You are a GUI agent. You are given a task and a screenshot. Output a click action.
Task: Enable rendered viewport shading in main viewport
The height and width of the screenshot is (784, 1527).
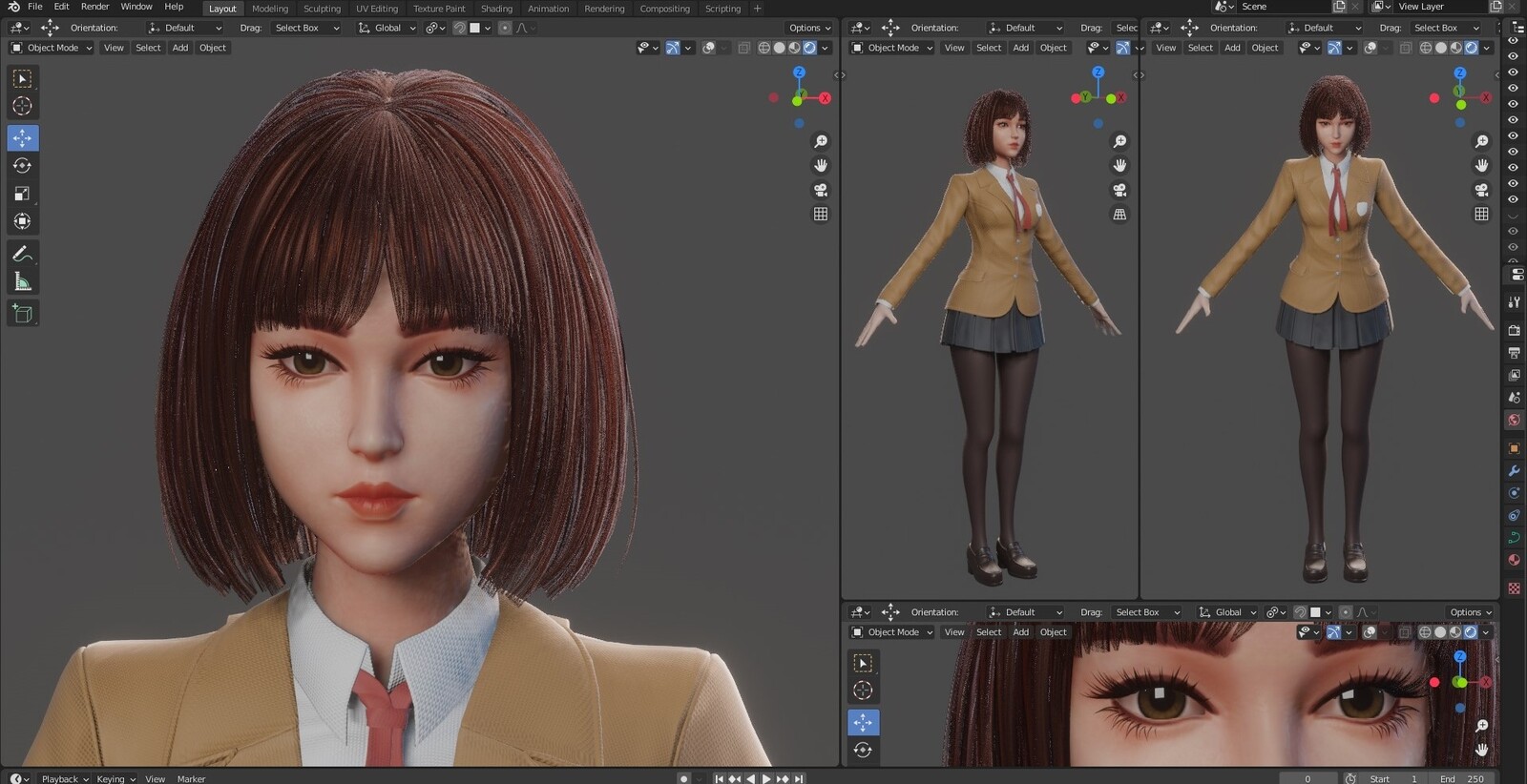(809, 48)
